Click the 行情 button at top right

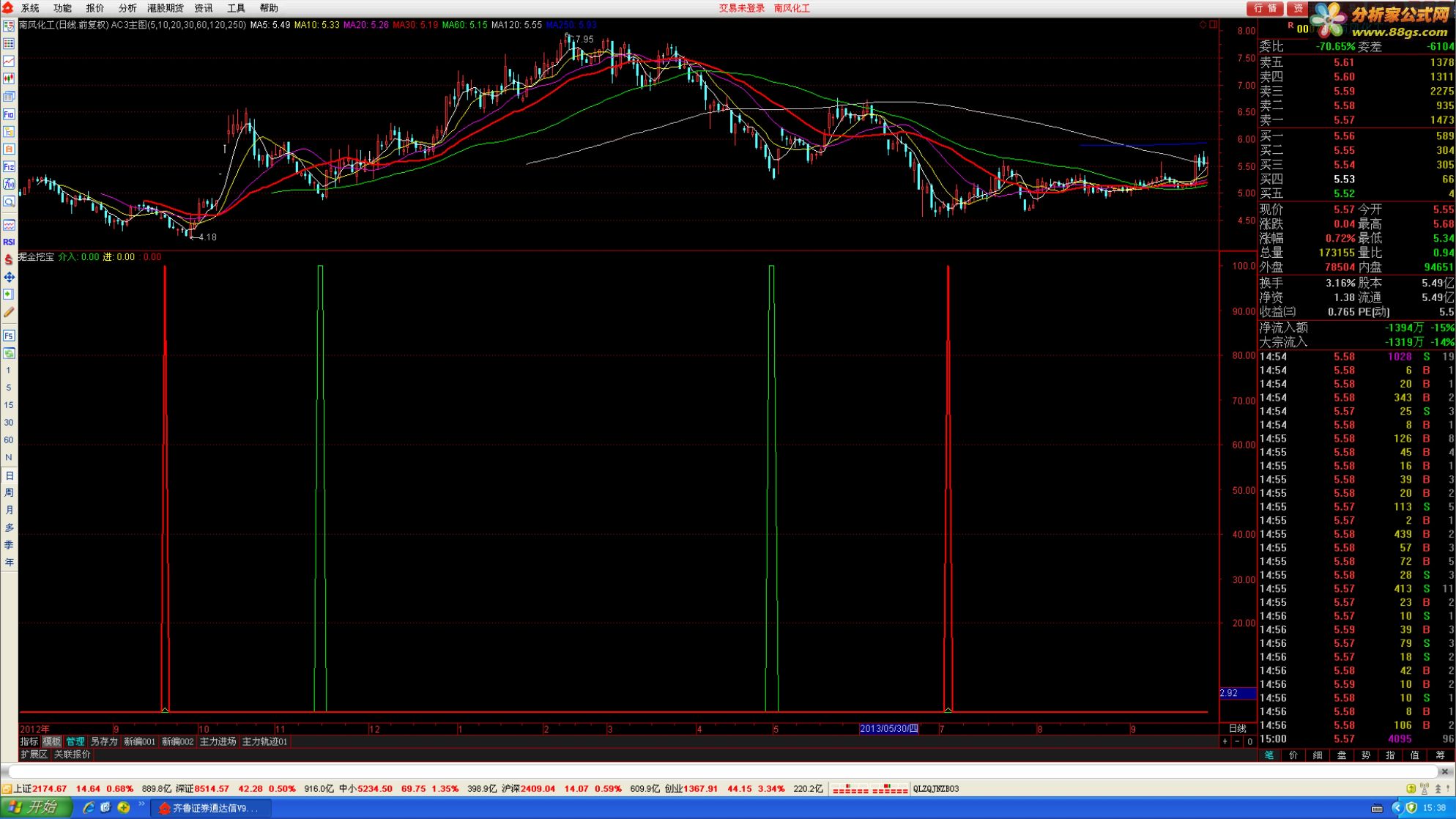[x=1265, y=8]
